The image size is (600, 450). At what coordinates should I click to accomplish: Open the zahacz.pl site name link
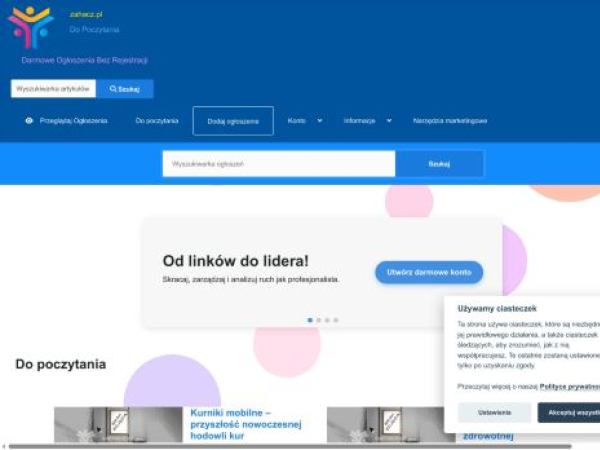86,15
